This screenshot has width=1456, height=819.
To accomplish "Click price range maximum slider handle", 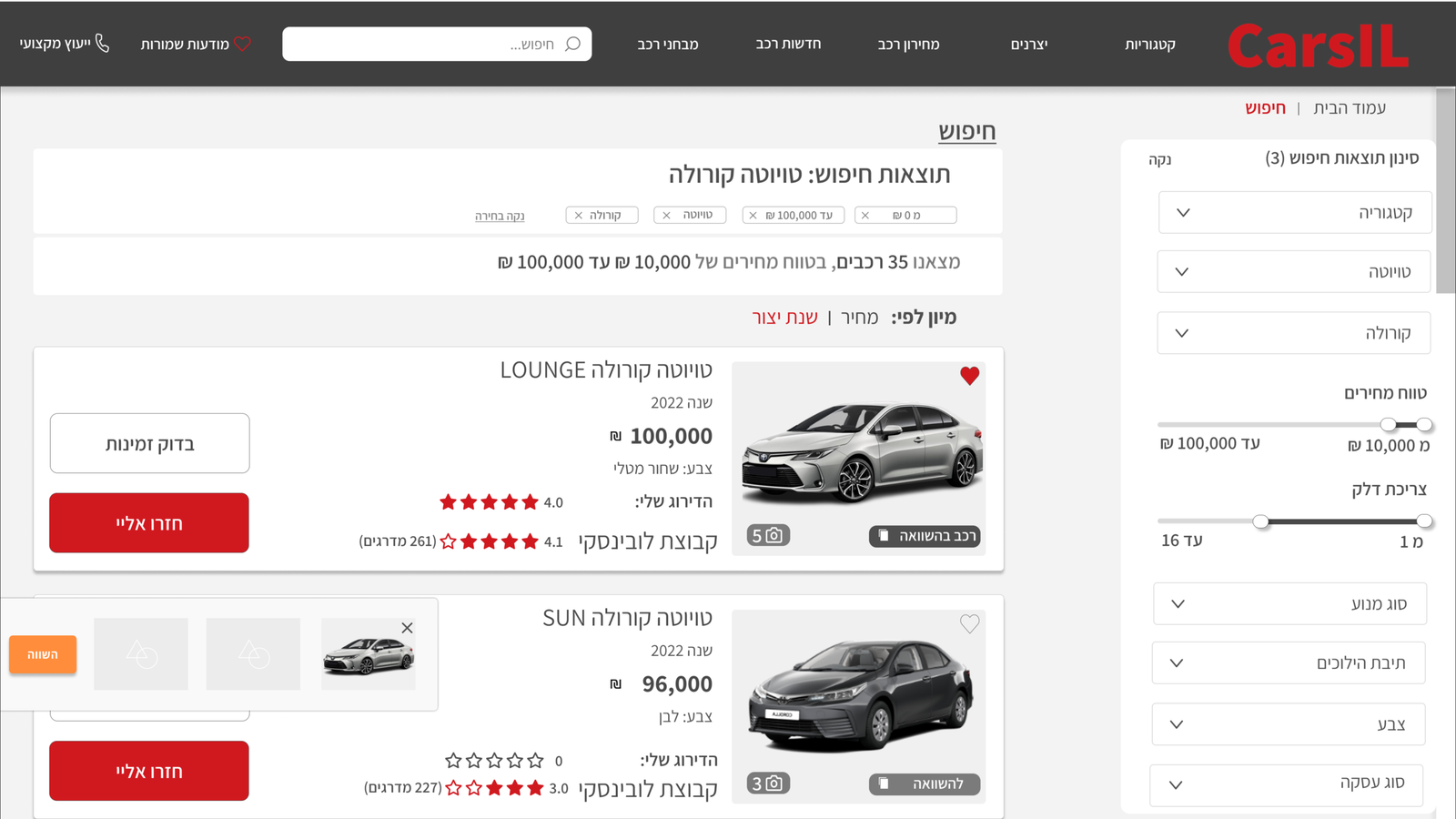I will 1388,424.
